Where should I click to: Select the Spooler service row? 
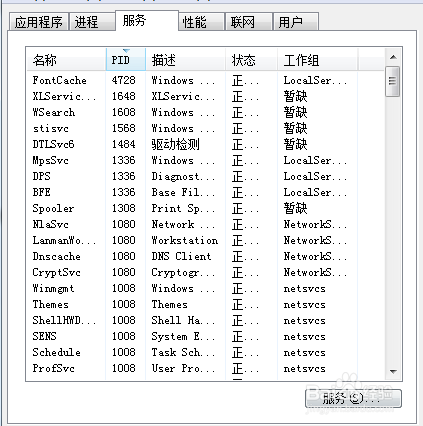[205, 208]
